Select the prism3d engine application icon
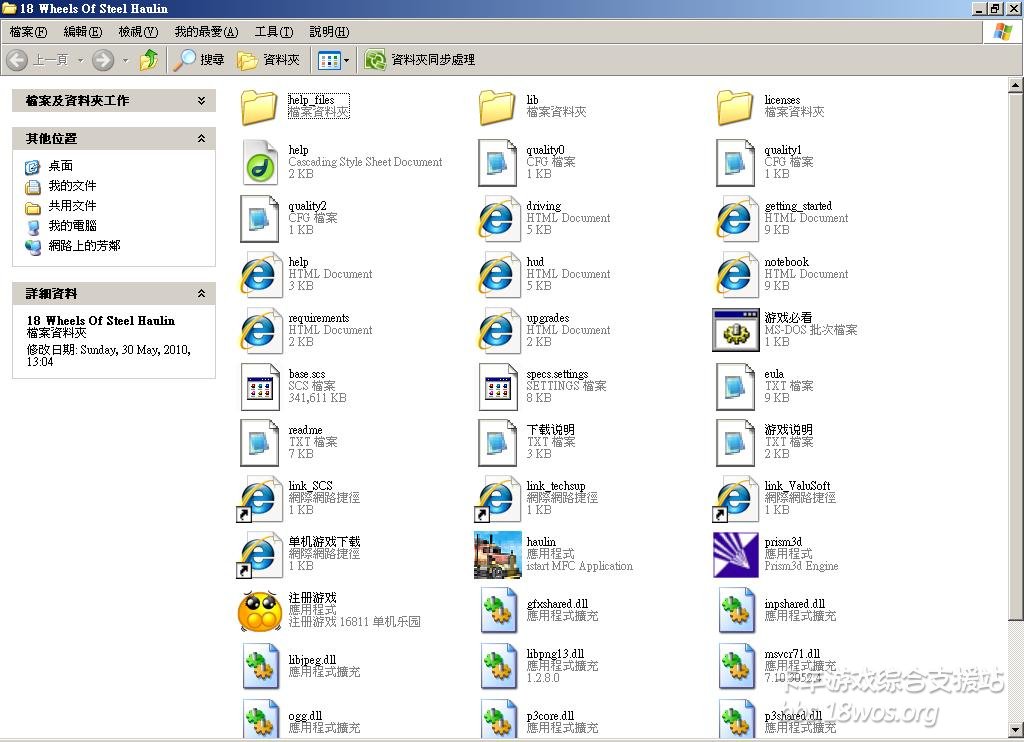The image size is (1024, 742). pos(735,554)
